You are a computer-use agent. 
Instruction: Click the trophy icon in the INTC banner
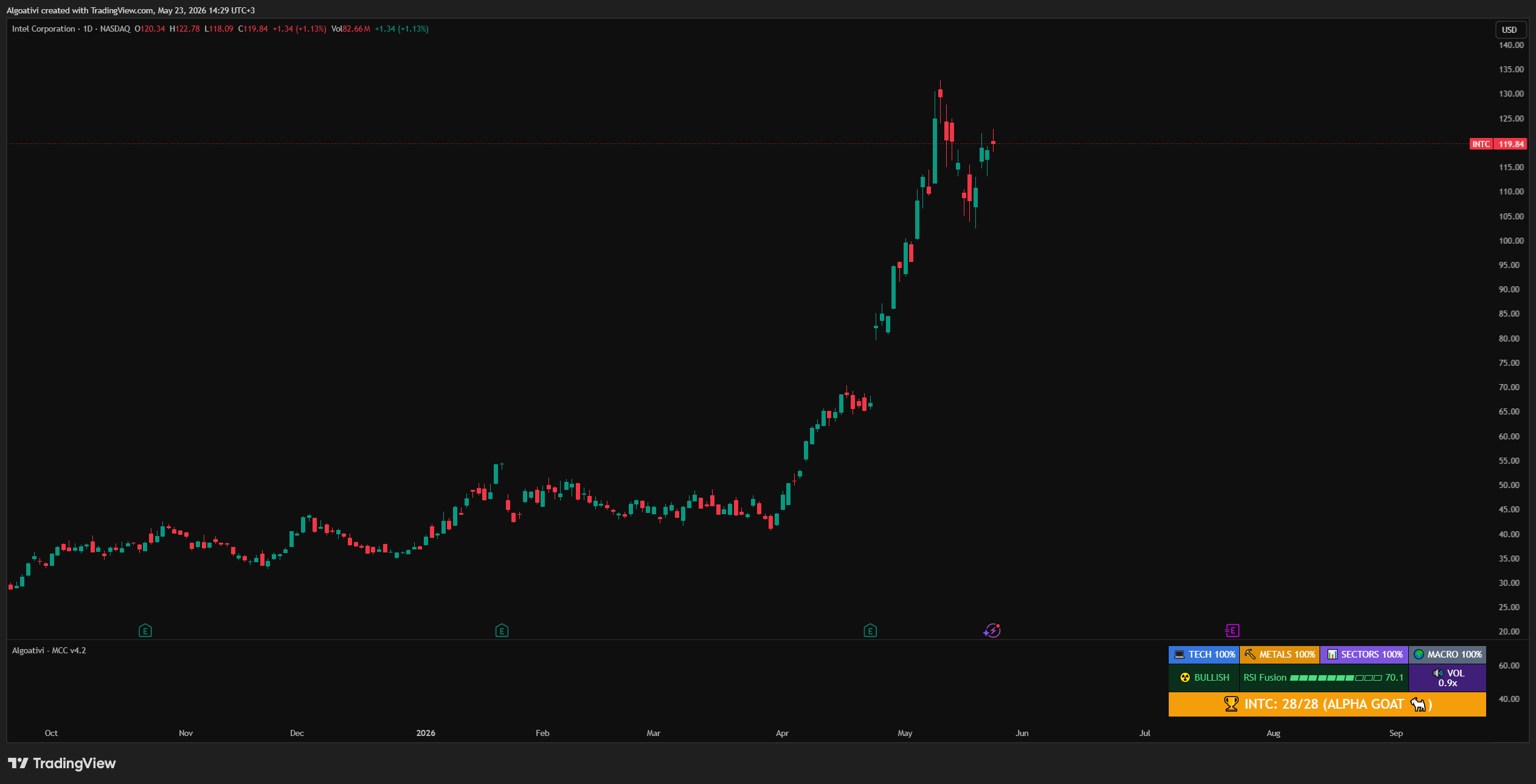click(1231, 704)
